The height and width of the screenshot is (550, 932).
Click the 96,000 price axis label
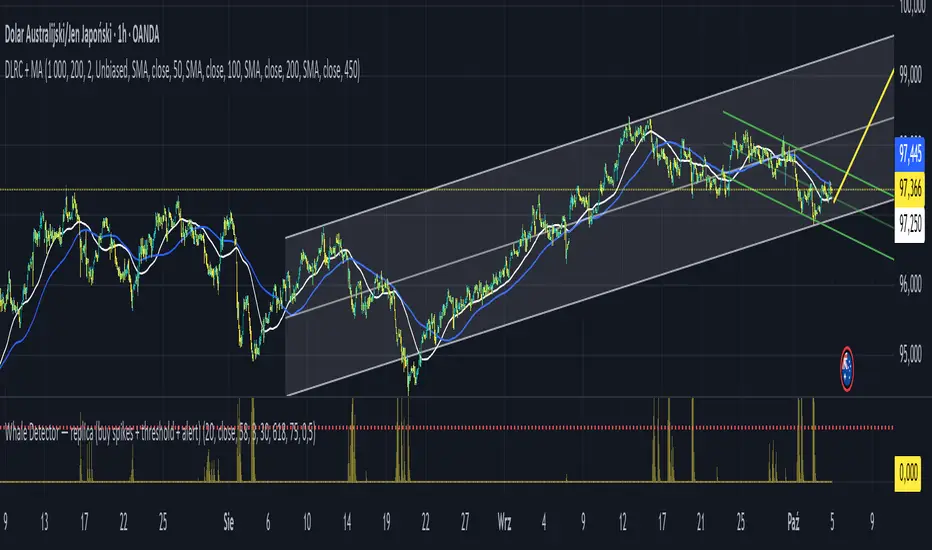(911, 285)
